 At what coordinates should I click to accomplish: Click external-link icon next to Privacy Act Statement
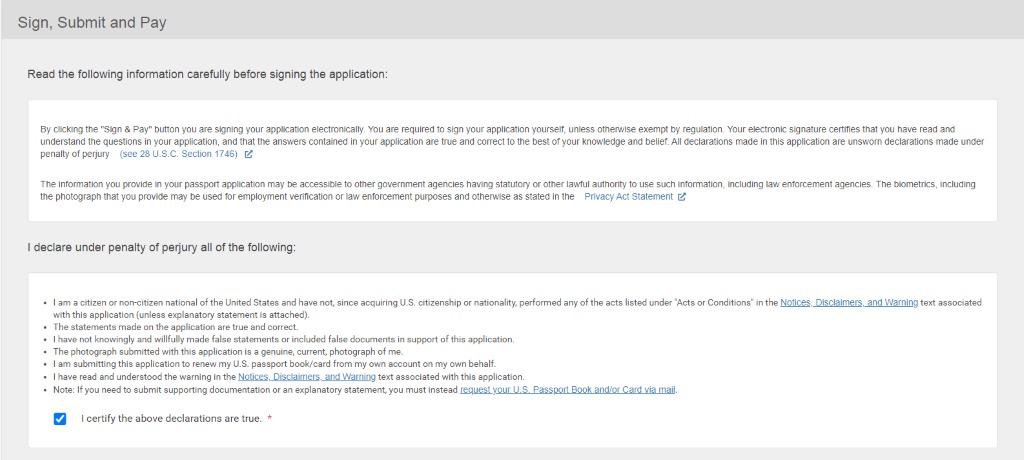[682, 197]
